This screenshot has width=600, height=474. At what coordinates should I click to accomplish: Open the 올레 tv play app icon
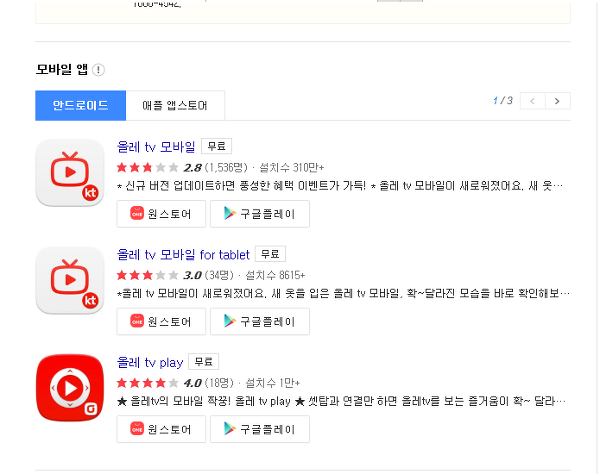coord(70,388)
